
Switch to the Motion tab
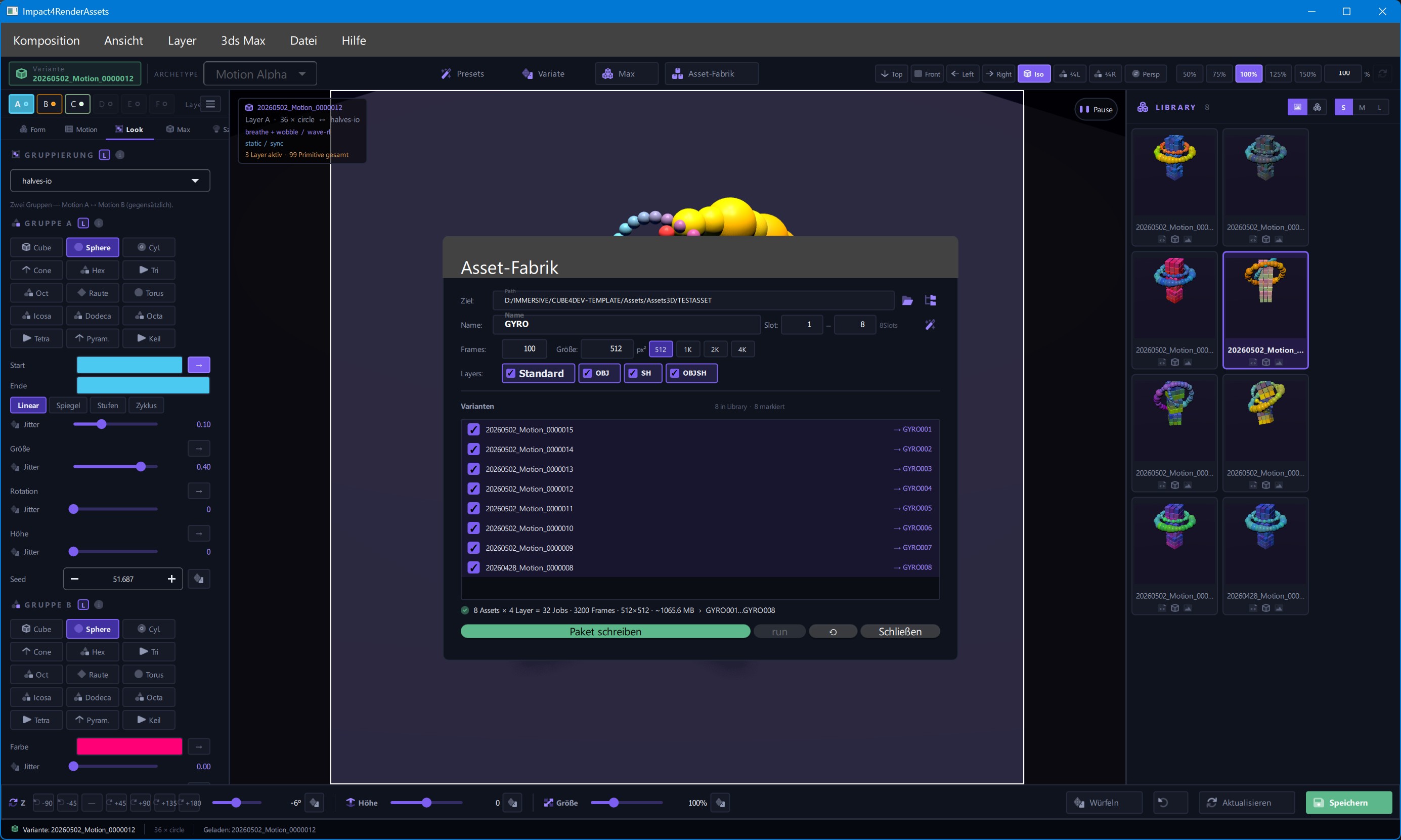point(81,129)
